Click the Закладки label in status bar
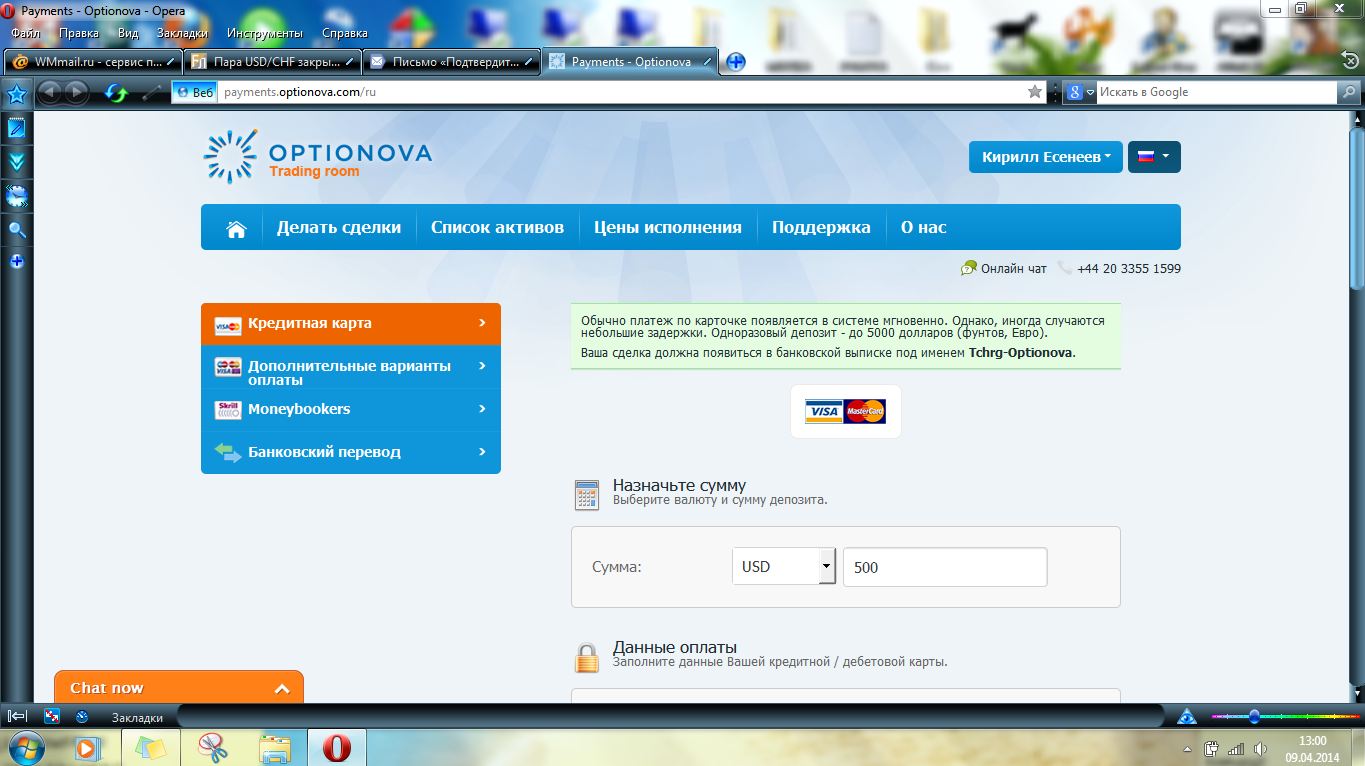Viewport: 1365px width, 766px height. (137, 717)
